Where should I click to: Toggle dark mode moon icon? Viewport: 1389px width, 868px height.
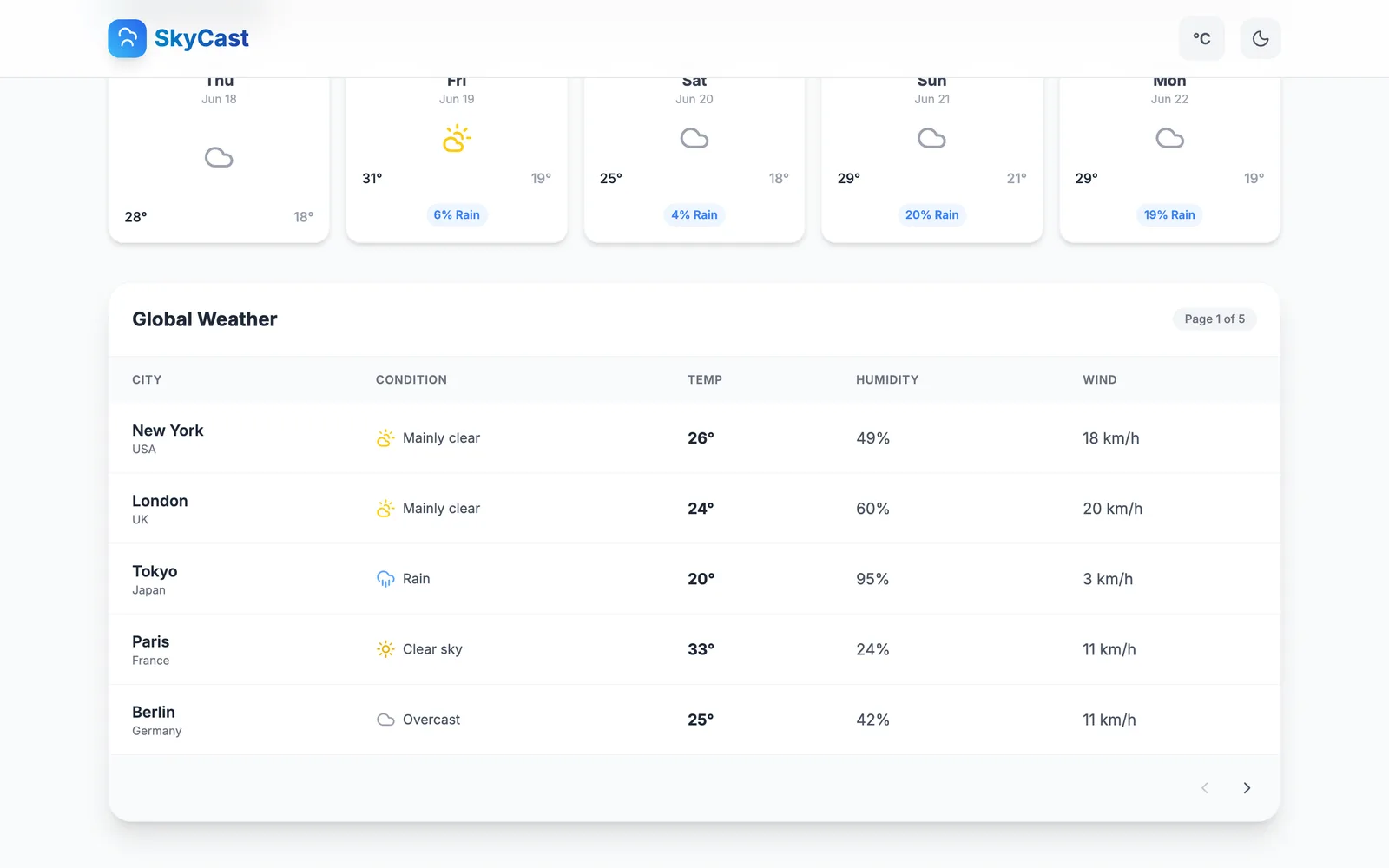coord(1261,38)
